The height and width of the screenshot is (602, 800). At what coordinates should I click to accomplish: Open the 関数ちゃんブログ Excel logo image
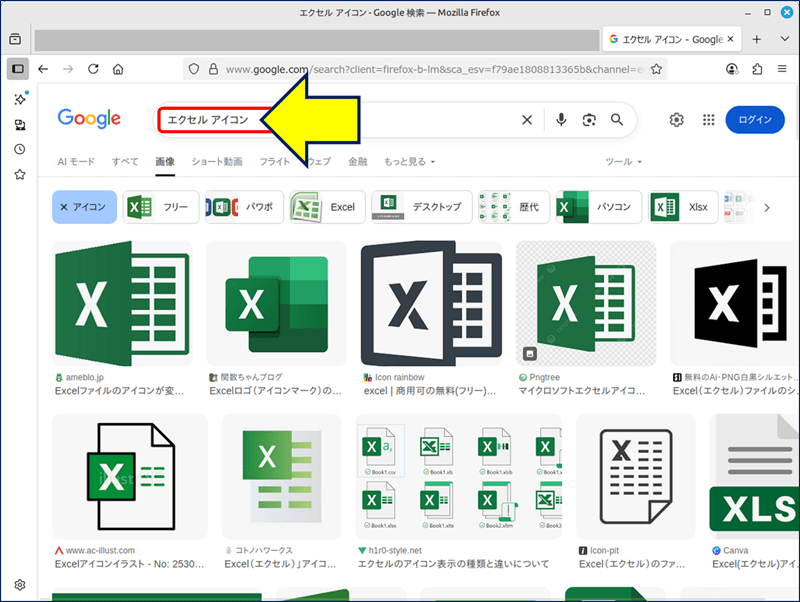(277, 303)
